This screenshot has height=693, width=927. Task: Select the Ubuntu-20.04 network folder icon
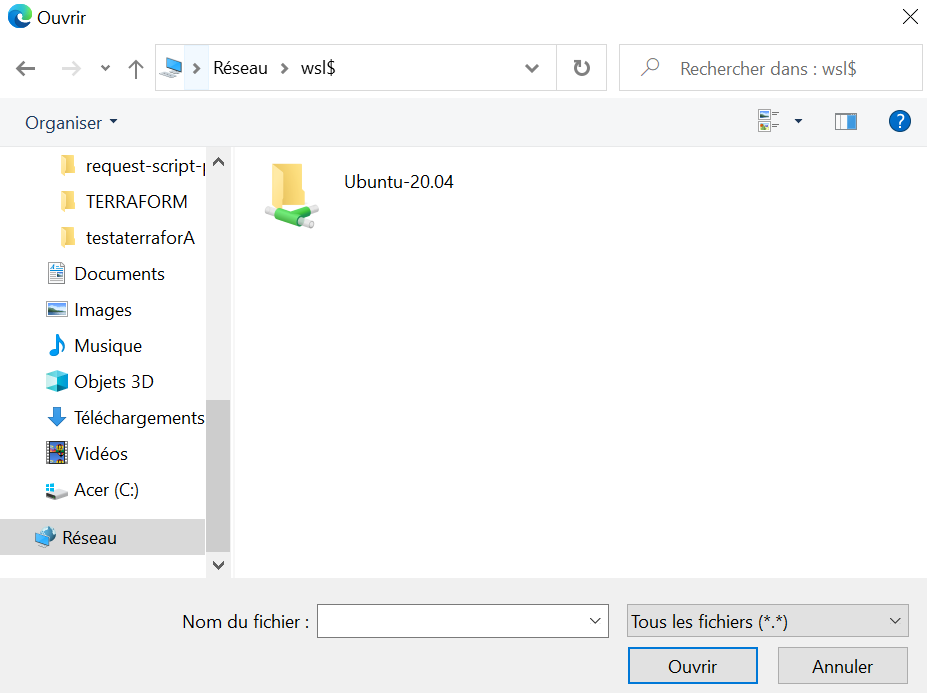(291, 195)
